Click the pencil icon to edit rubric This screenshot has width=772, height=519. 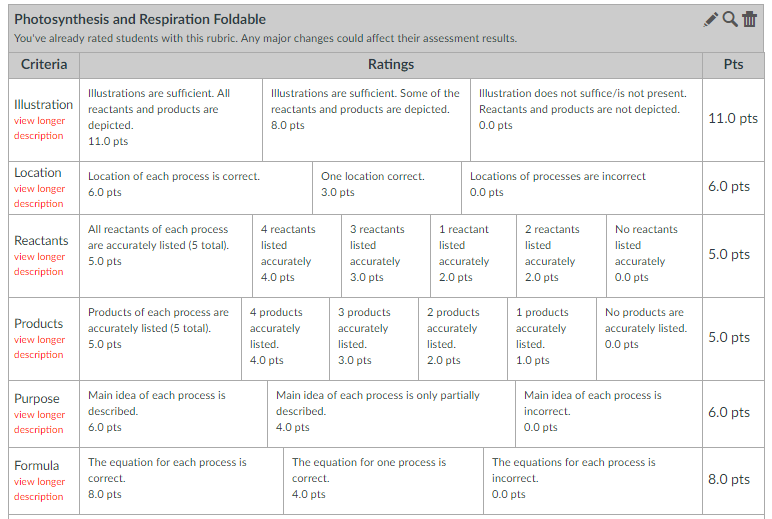point(711,19)
